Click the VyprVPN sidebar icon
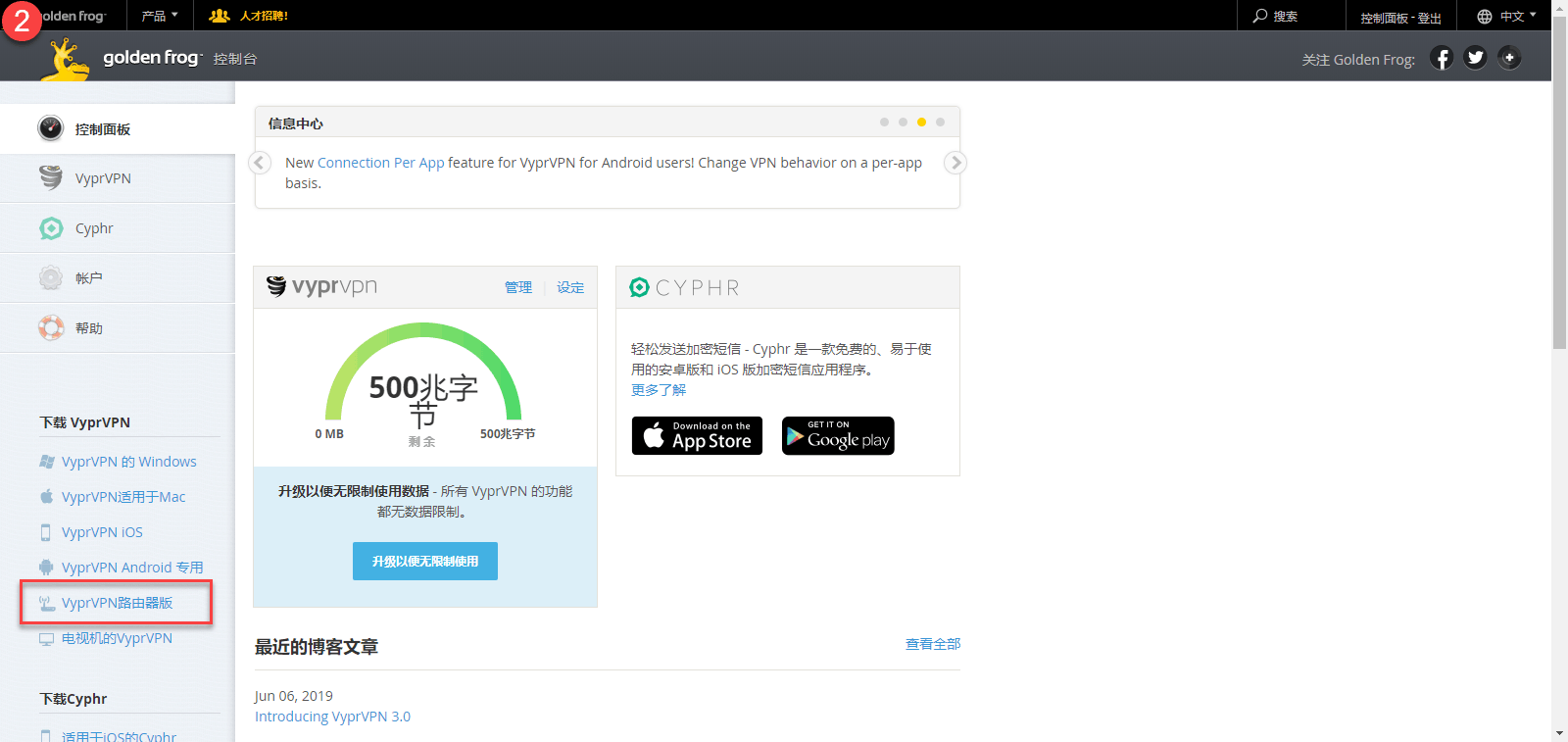 (51, 177)
